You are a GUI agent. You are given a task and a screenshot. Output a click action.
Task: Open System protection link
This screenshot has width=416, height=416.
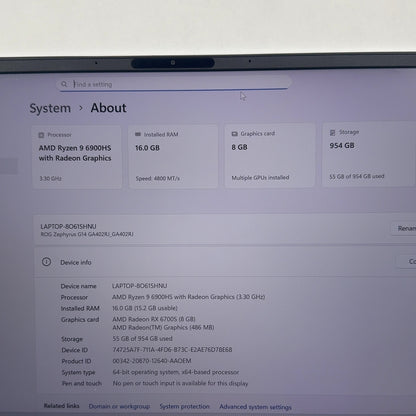(x=184, y=406)
